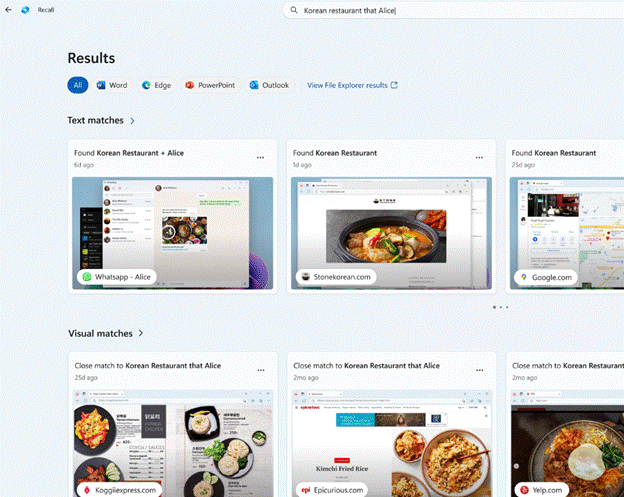Click the Epicurious epi logo icon
This screenshot has height=497, width=624.
coord(306,490)
